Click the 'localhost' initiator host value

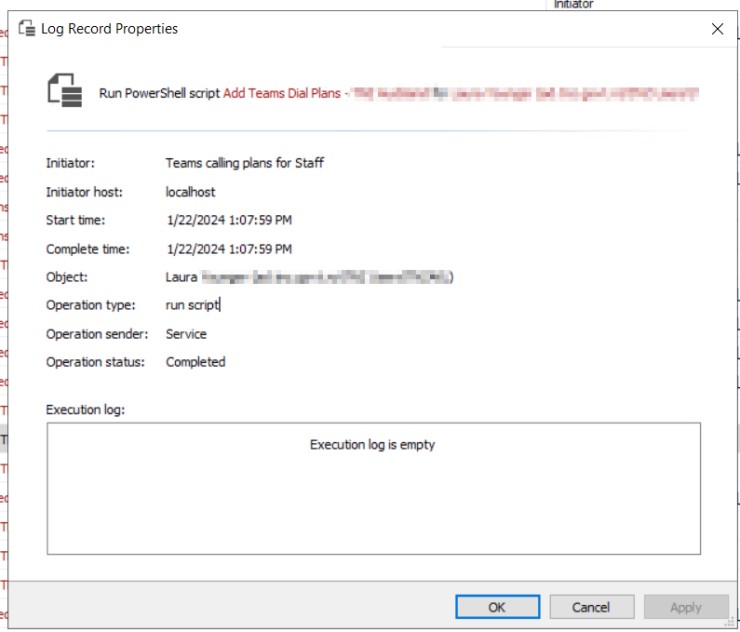190,191
